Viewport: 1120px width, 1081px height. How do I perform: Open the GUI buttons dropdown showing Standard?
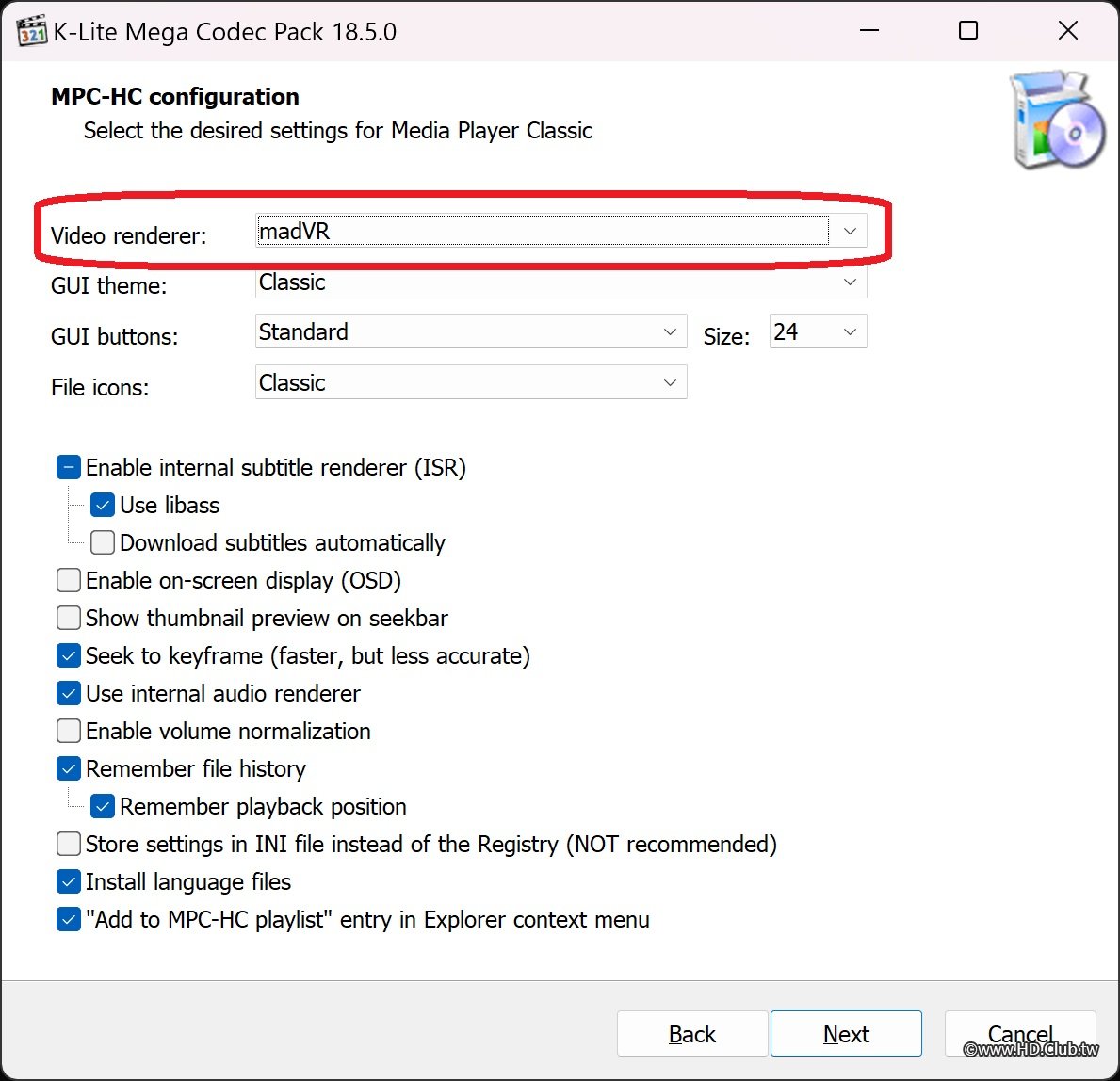[471, 332]
